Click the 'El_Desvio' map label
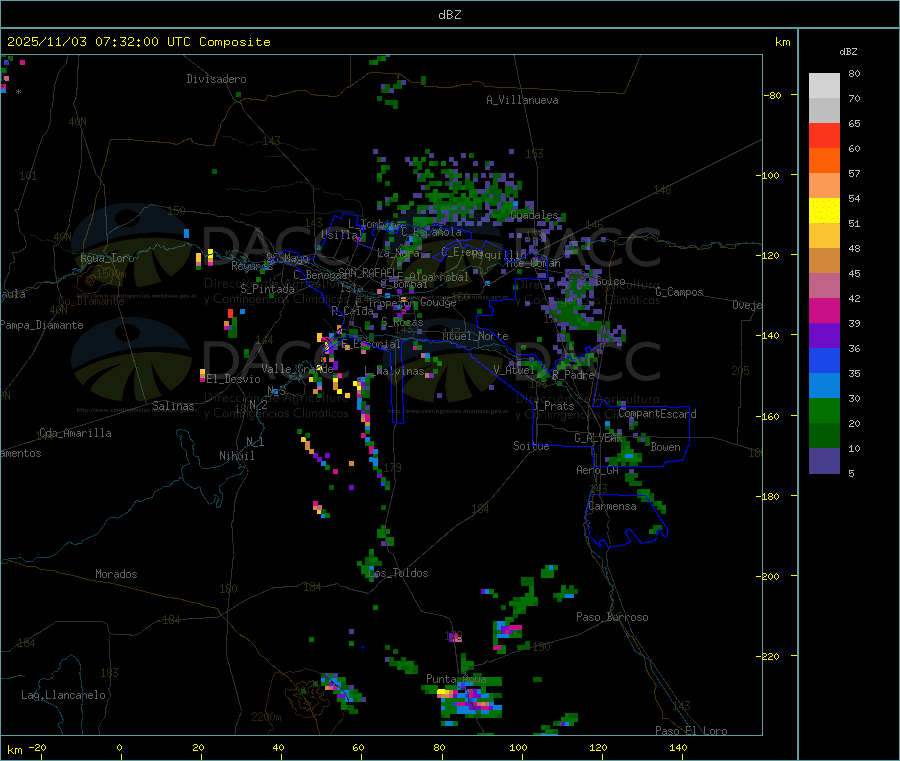This screenshot has width=900, height=761. (234, 379)
